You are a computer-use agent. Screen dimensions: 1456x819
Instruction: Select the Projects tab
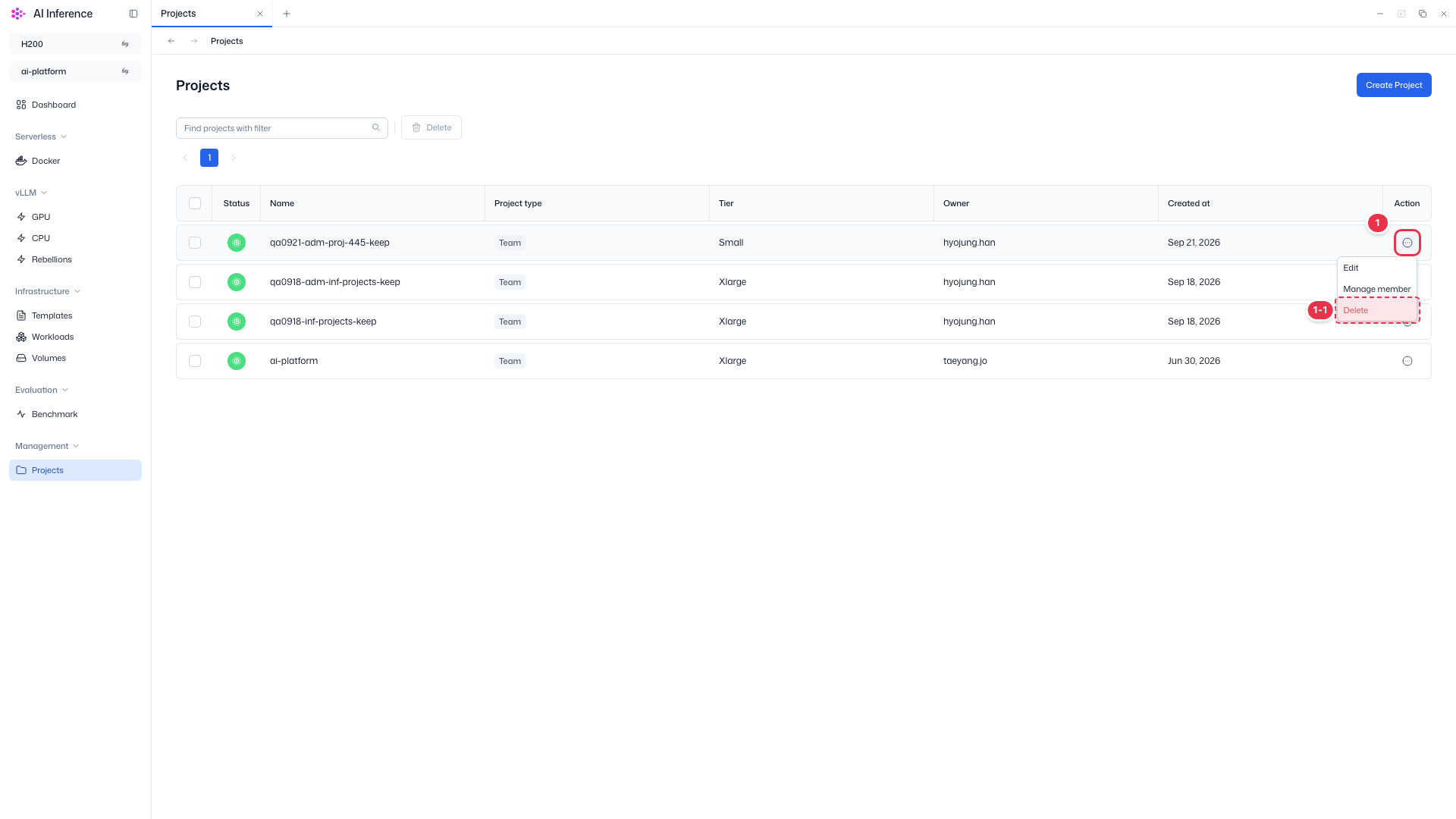coord(212,14)
